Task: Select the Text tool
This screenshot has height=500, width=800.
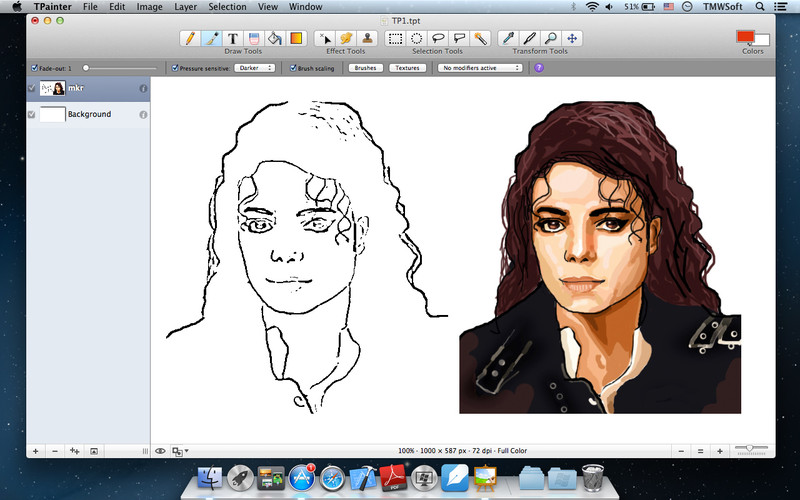Action: point(233,38)
